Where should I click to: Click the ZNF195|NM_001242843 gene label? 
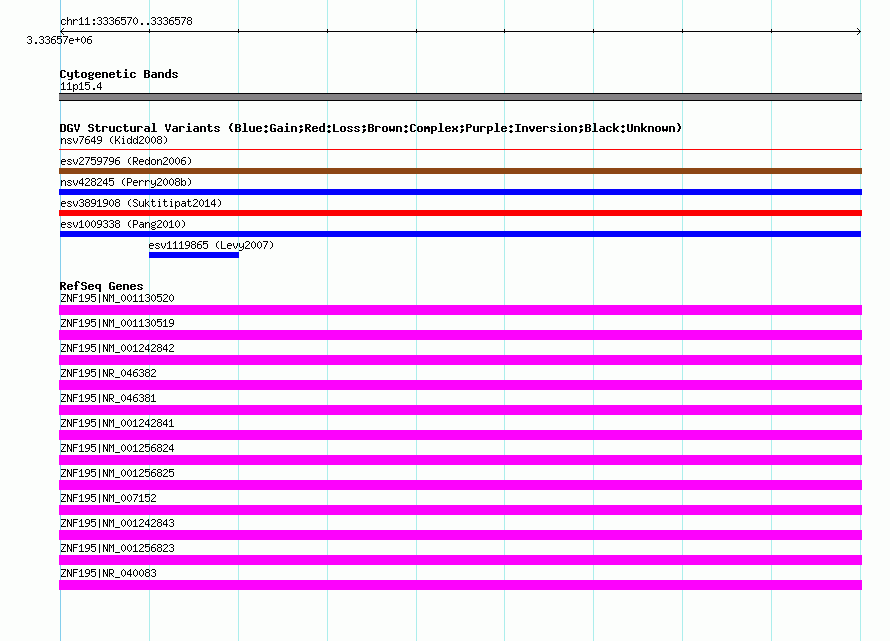tap(117, 523)
